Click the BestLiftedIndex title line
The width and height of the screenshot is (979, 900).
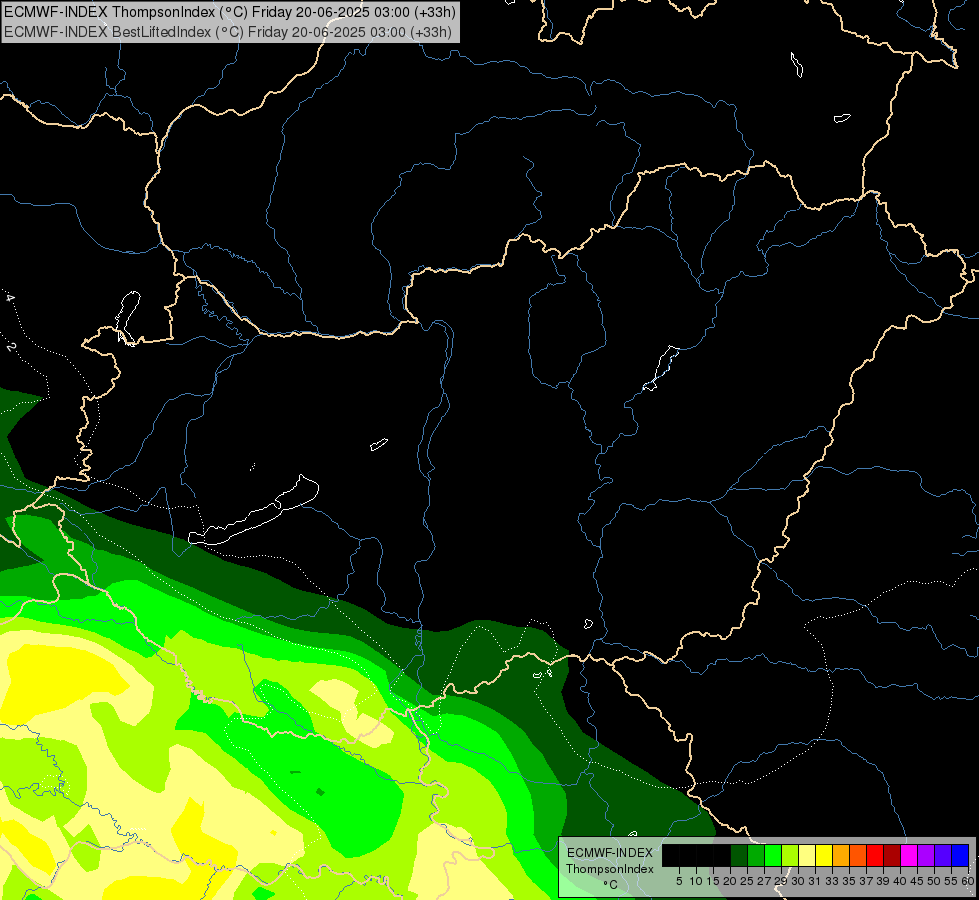pyautogui.click(x=228, y=31)
